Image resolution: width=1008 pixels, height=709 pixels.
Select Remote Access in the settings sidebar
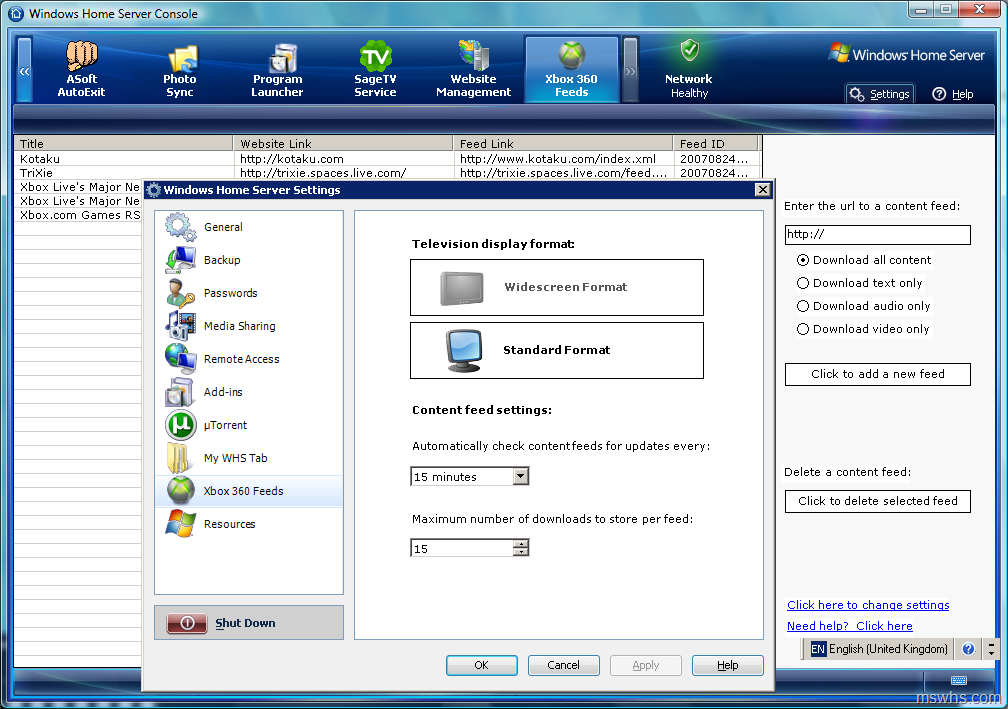click(x=249, y=359)
